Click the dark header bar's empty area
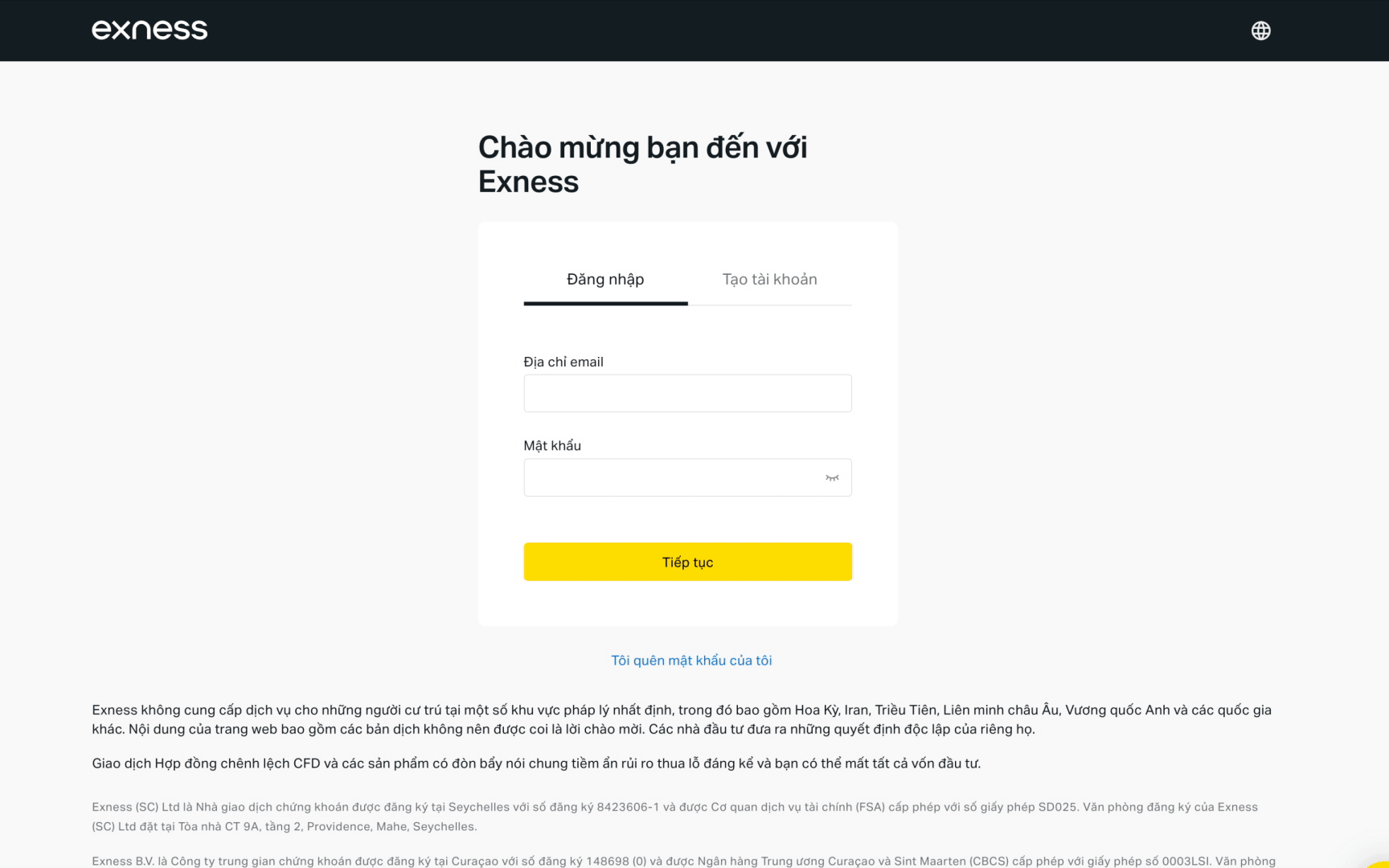 [723, 31]
